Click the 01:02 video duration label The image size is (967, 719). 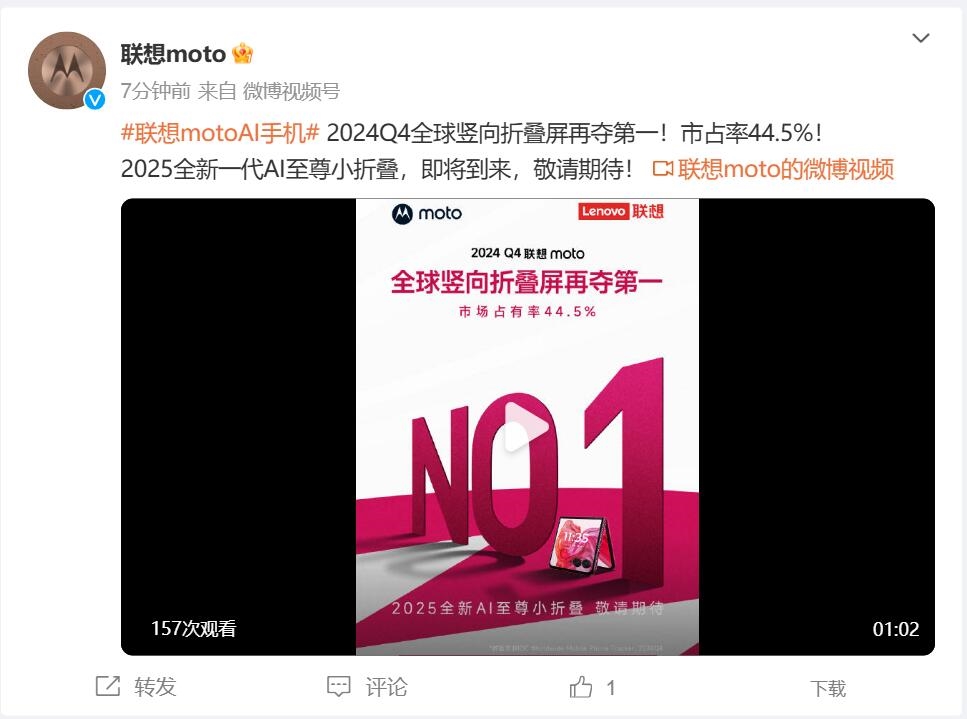[895, 629]
